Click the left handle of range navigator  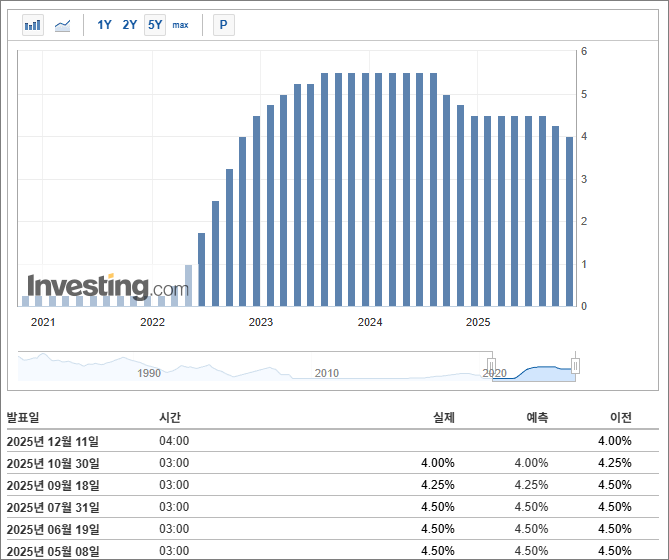[491, 366]
